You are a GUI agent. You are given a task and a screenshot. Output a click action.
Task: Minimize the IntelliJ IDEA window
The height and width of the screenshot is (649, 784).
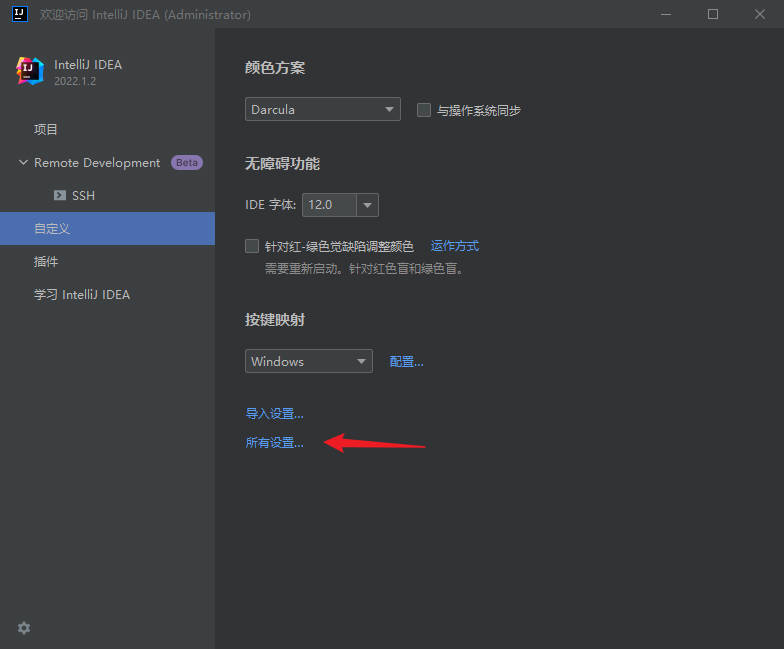(x=666, y=14)
